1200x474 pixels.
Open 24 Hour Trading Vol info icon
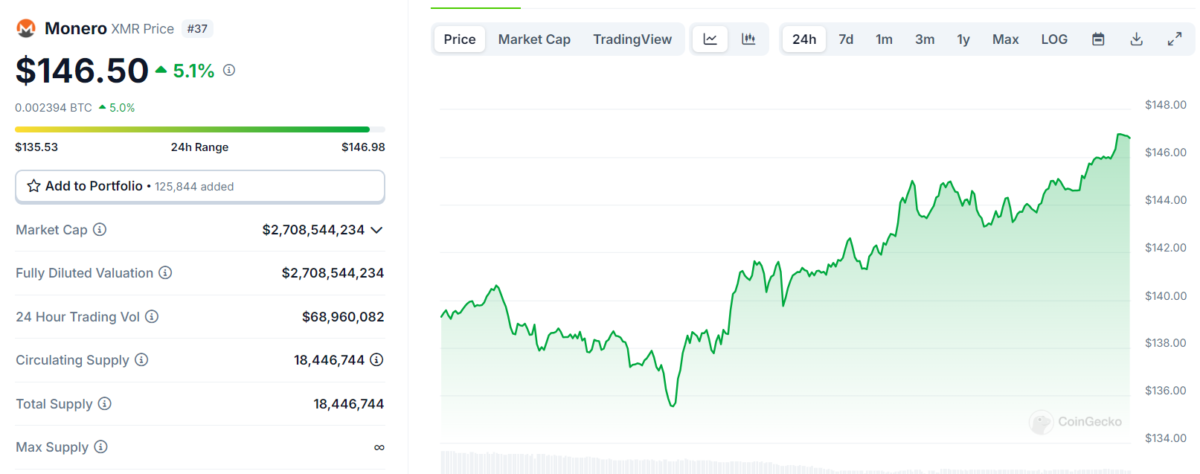[x=152, y=316]
